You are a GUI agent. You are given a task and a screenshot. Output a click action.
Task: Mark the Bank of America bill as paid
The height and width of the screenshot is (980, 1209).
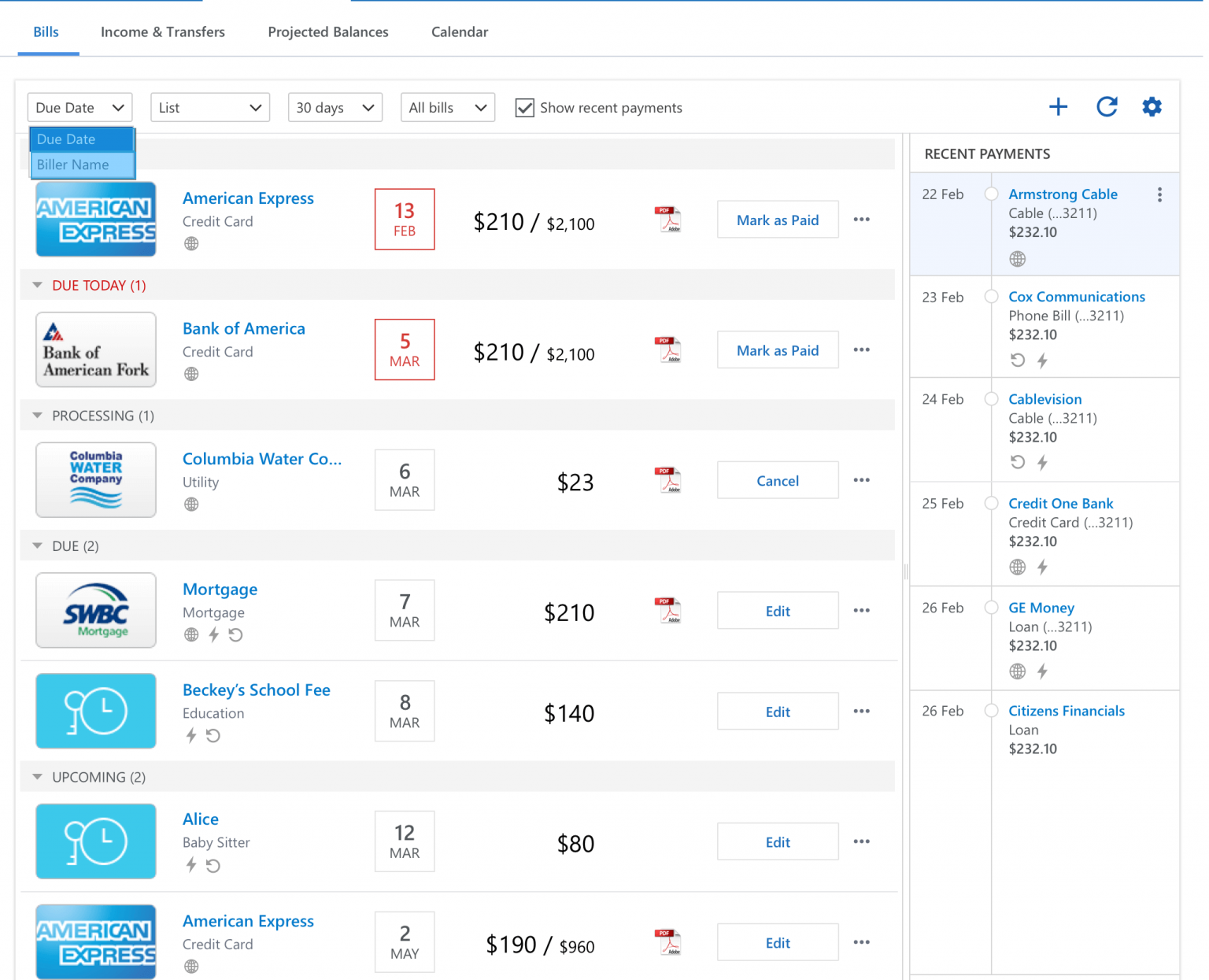[x=777, y=349]
